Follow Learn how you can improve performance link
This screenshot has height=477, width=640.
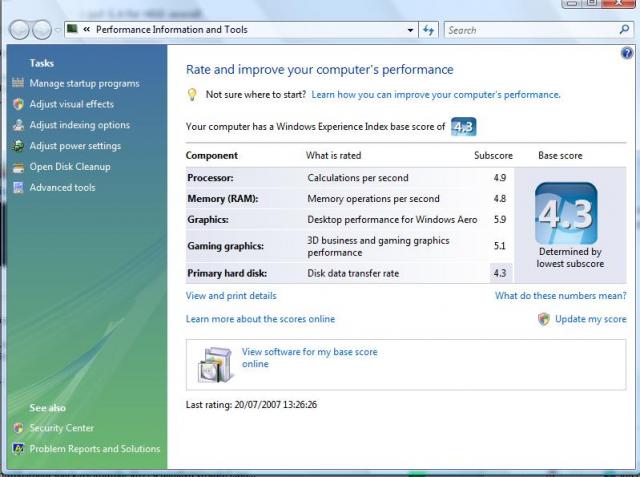coord(436,95)
